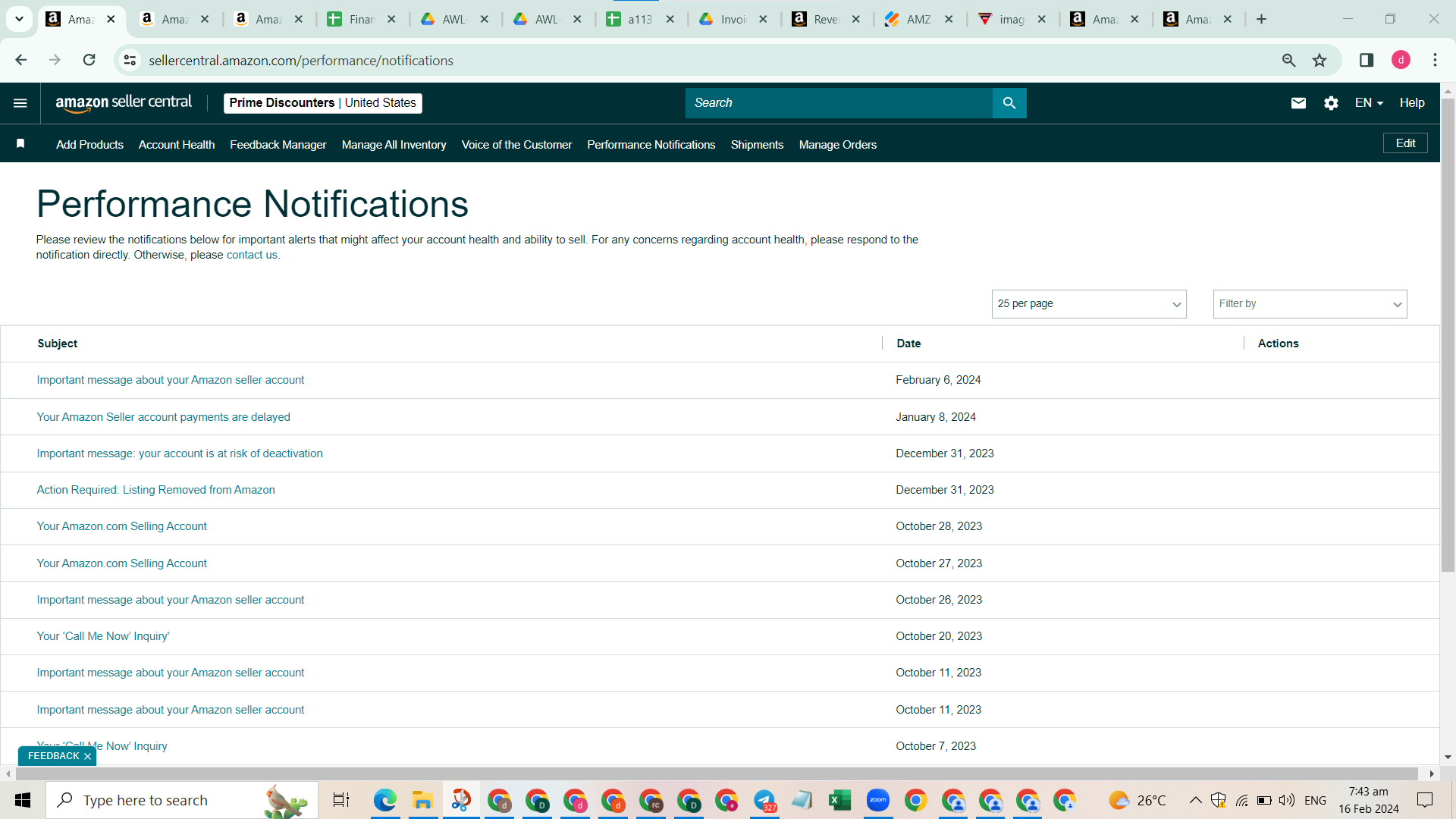Open February 6, 2024 notification
1456x819 pixels.
tap(171, 380)
